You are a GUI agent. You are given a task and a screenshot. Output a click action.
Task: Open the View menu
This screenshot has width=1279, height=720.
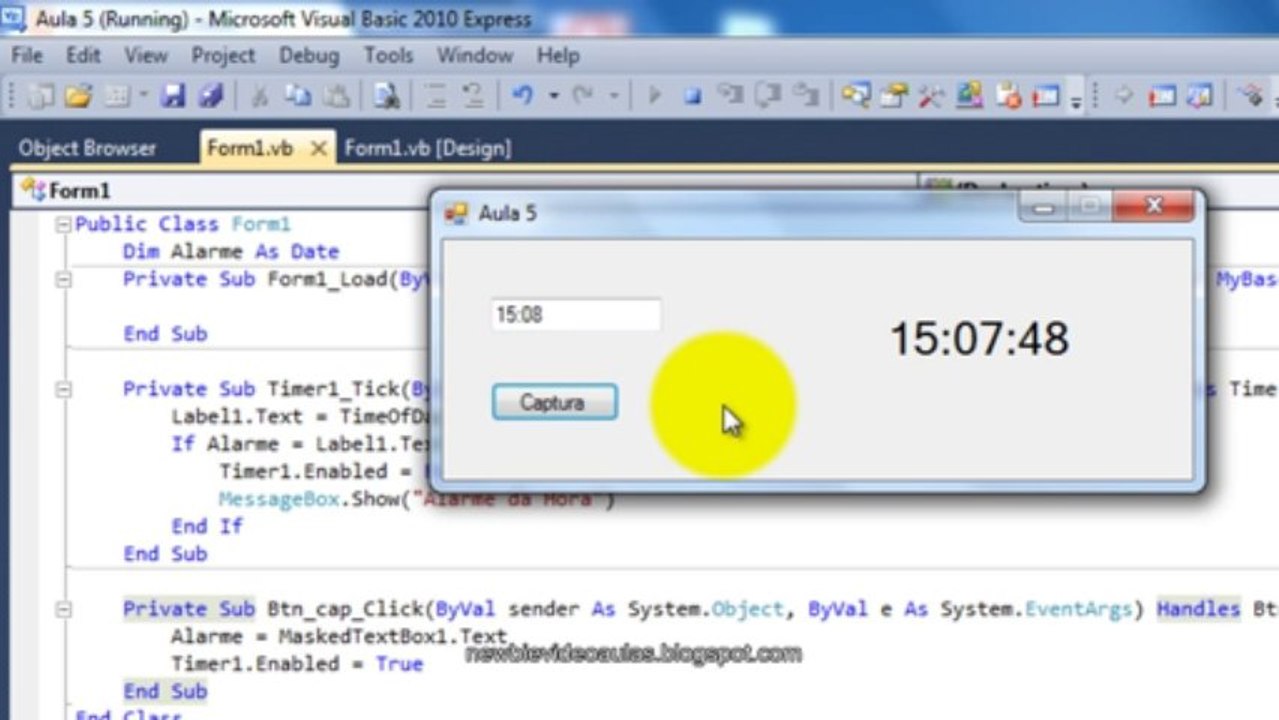click(x=146, y=55)
